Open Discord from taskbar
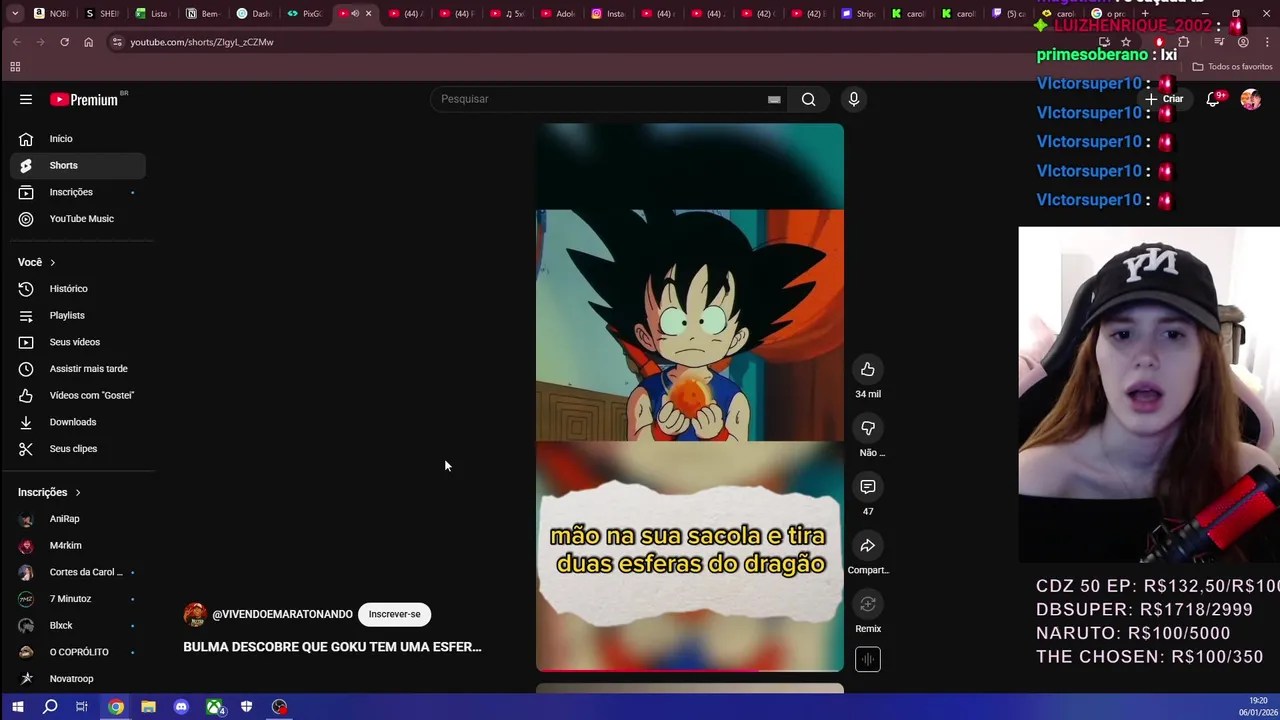The width and height of the screenshot is (1280, 720). coord(181,707)
